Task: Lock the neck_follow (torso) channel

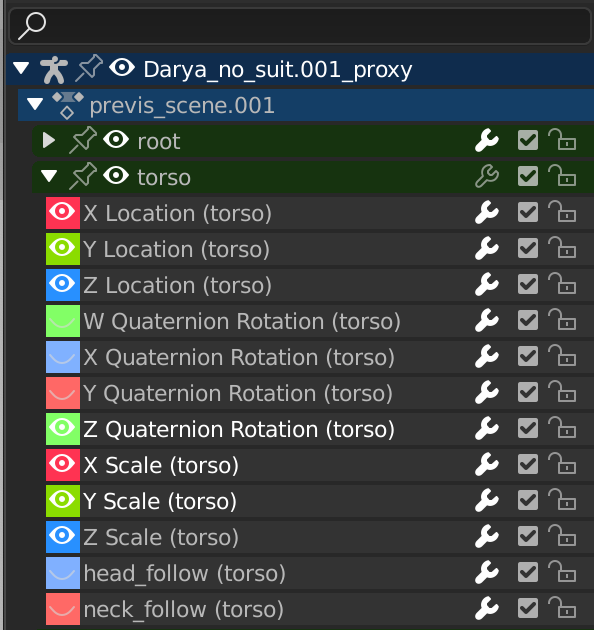Action: click(x=562, y=607)
